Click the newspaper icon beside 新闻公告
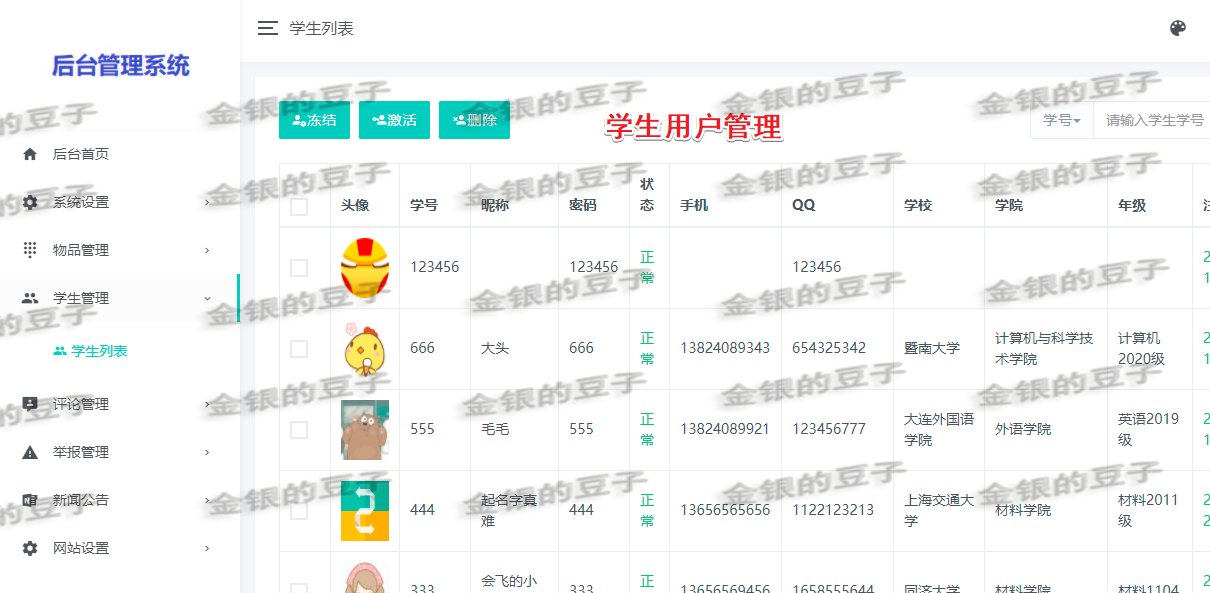Viewport: 1210px width, 593px height. tap(30, 500)
